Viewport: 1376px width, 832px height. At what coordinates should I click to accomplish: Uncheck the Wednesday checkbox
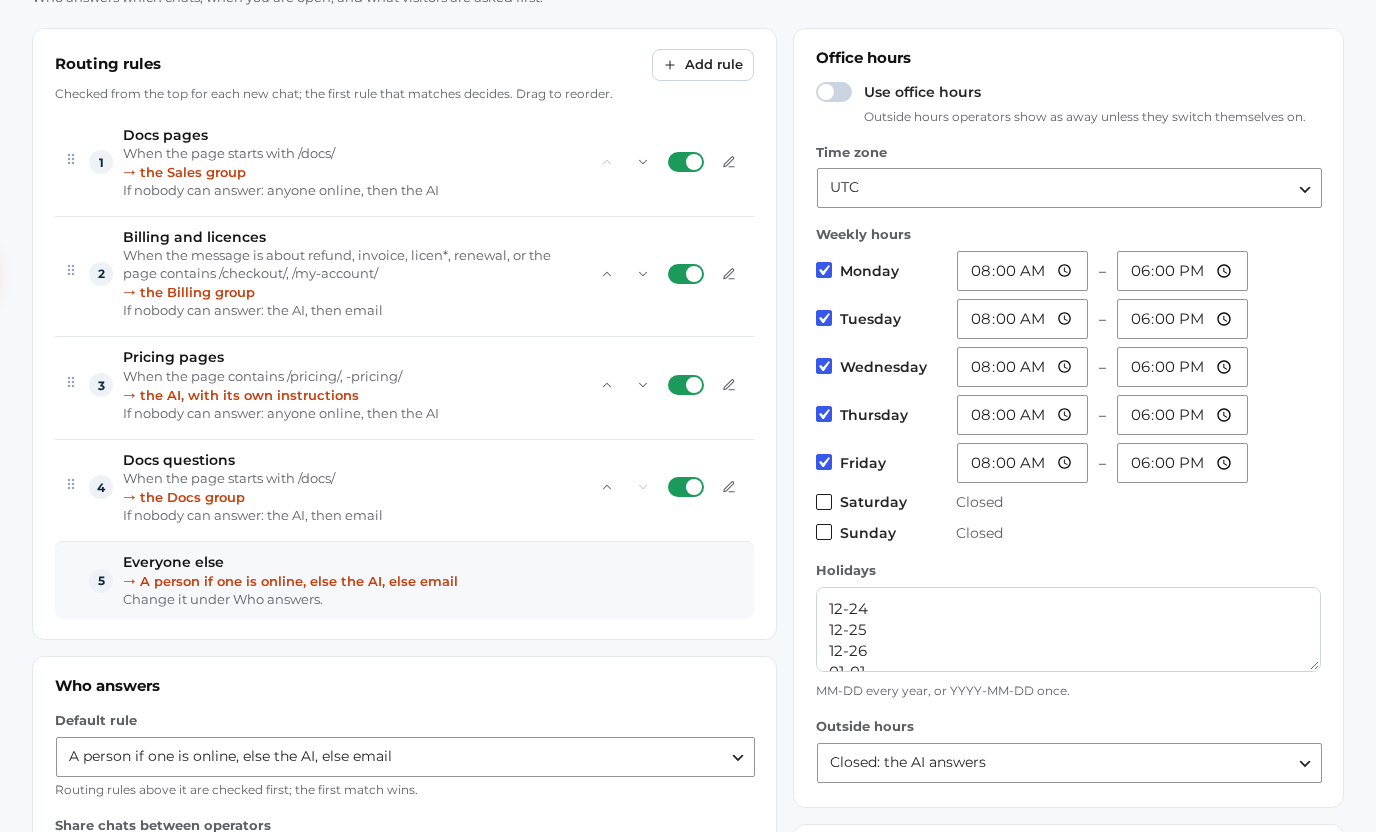pyautogui.click(x=824, y=366)
